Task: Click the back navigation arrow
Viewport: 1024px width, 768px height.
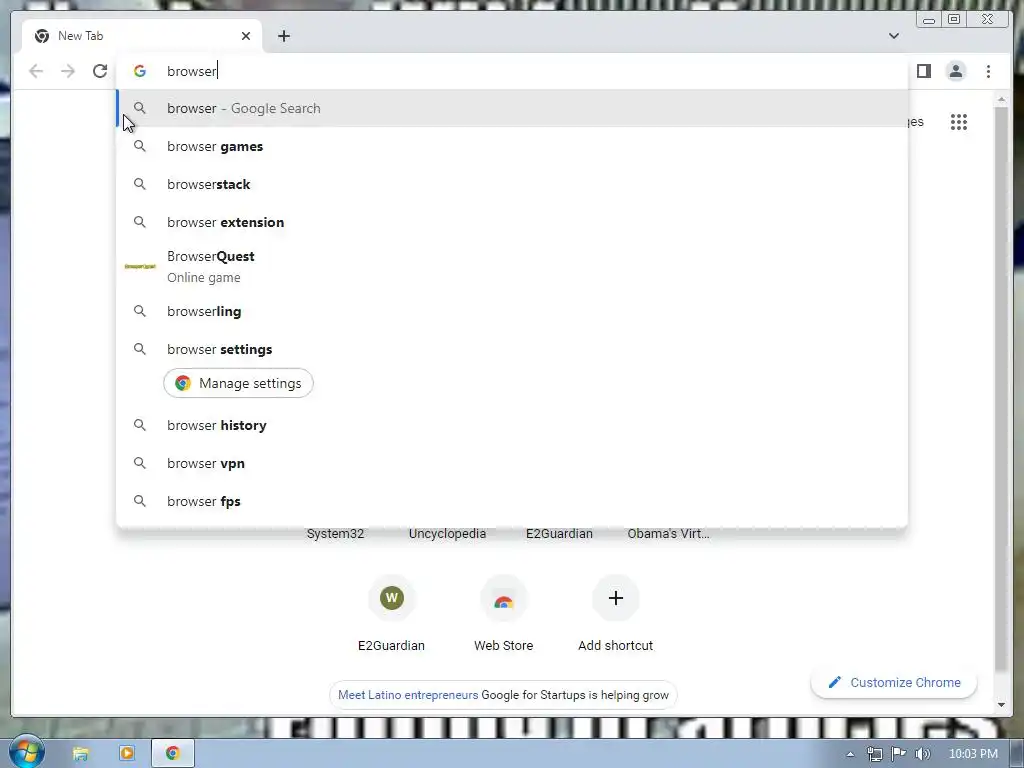Action: coord(36,71)
